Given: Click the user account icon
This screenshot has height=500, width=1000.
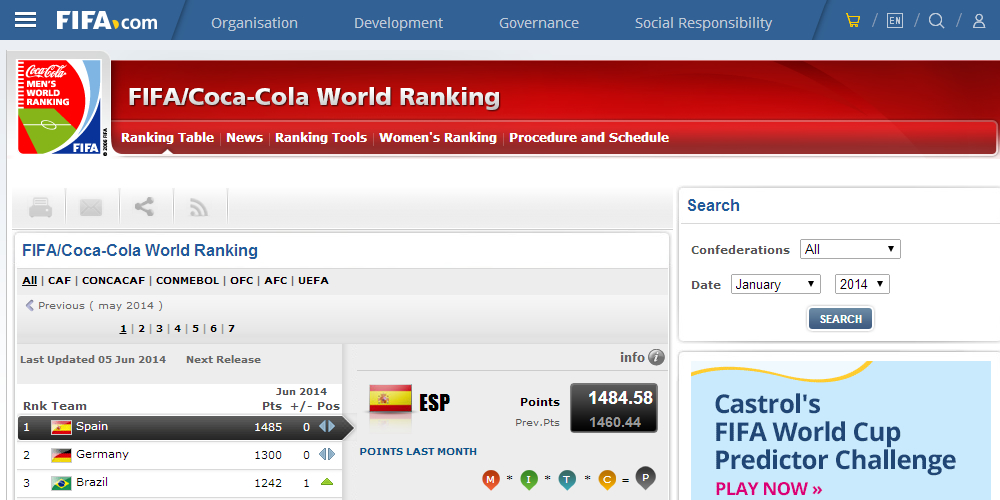Looking at the screenshot, I should click(x=979, y=21).
